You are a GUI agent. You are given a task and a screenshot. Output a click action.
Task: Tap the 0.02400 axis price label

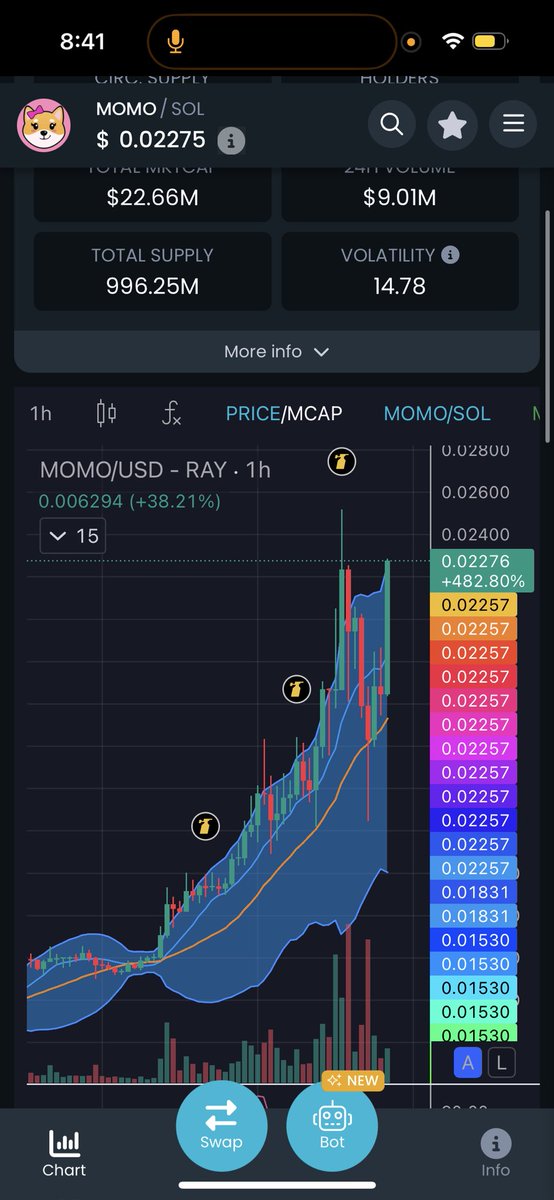(x=475, y=536)
